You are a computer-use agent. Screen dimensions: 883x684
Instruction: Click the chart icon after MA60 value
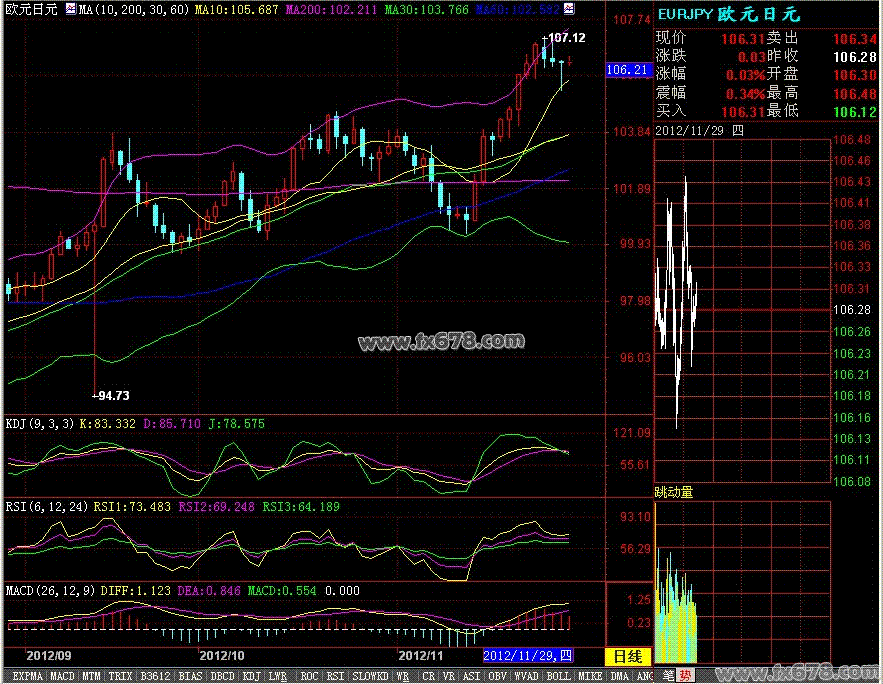click(569, 9)
